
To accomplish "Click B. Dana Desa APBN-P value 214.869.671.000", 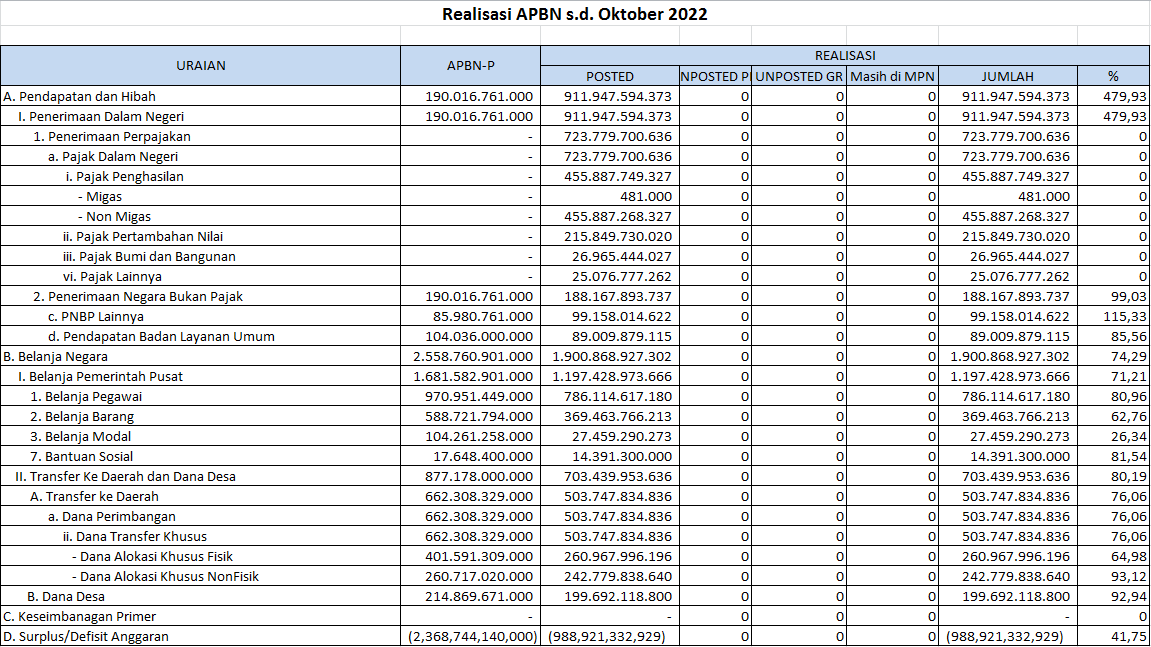I will click(478, 597).
